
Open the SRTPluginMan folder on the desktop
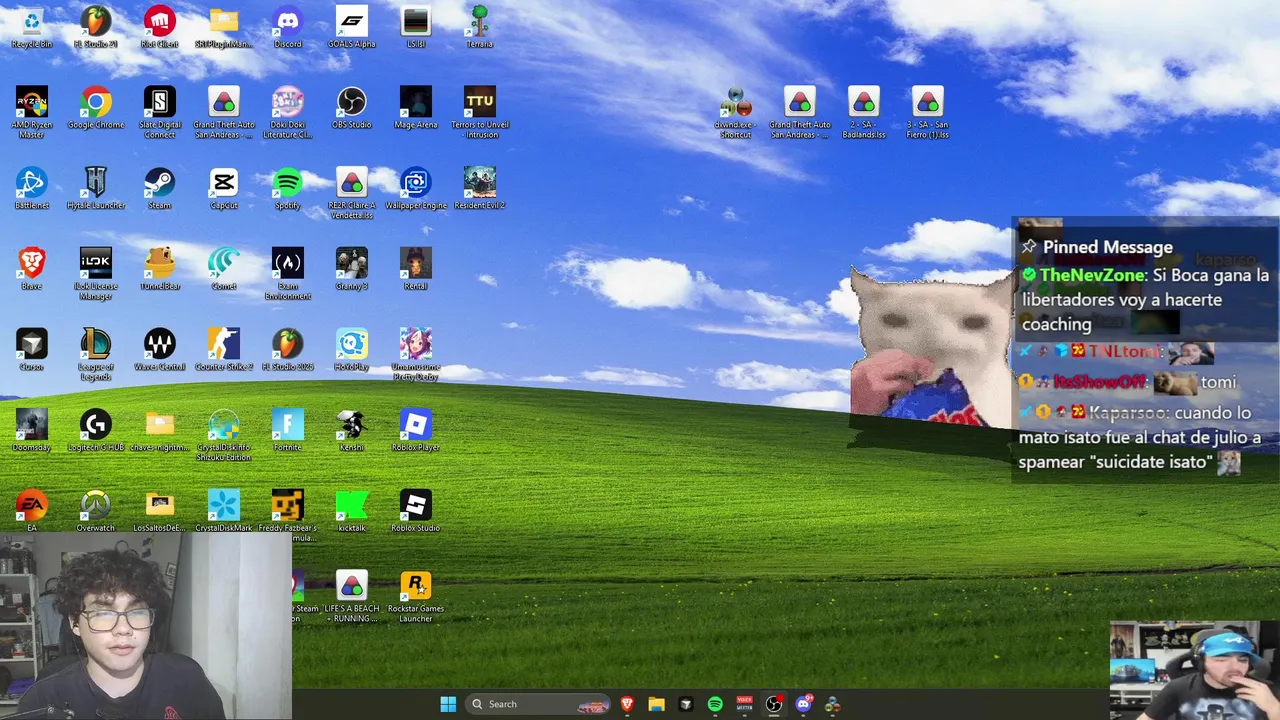point(224,28)
